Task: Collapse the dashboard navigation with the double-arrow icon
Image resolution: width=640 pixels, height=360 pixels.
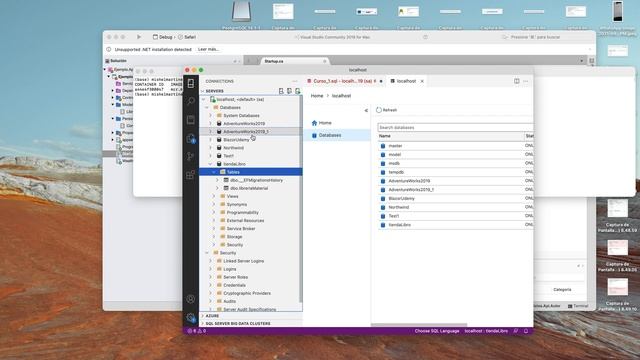Action: point(366,110)
